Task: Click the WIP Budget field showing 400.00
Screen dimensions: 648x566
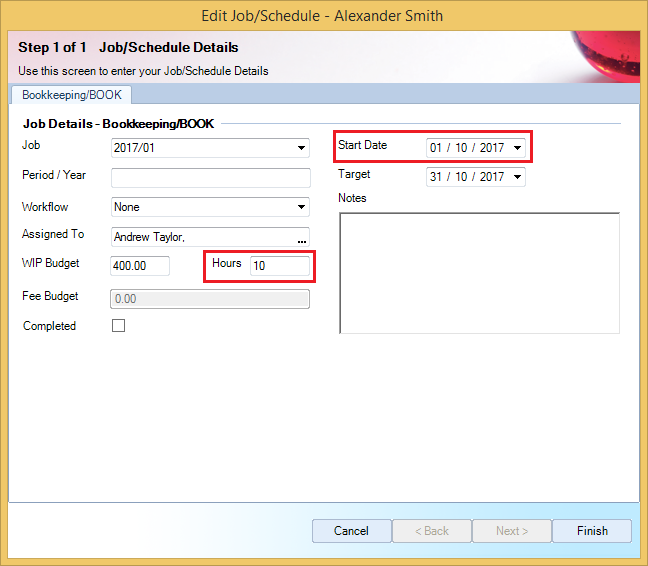Action: [x=140, y=266]
